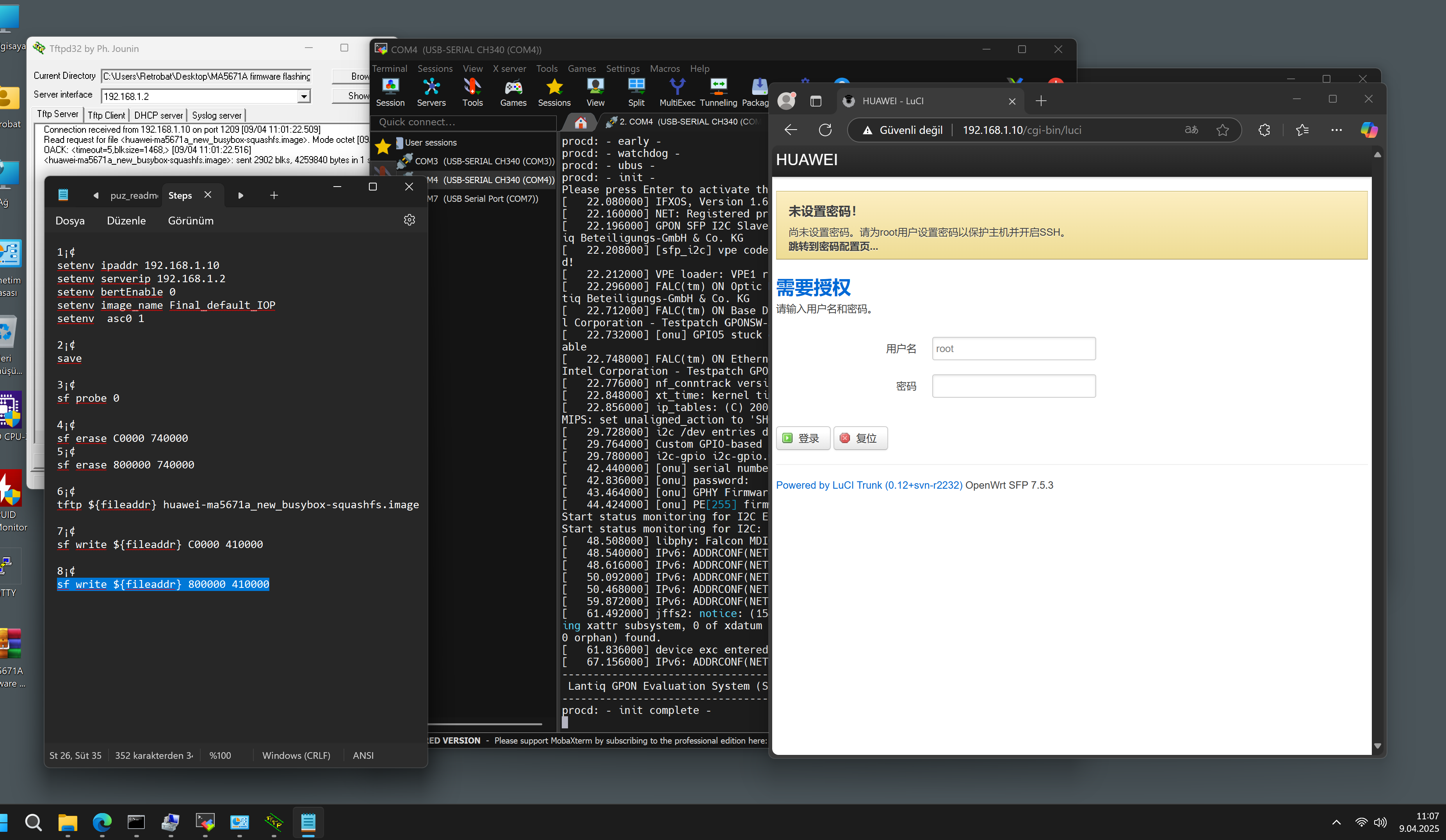Close the Steps tab in Notepad
This screenshot has height=840, width=1446.
pos(208,194)
